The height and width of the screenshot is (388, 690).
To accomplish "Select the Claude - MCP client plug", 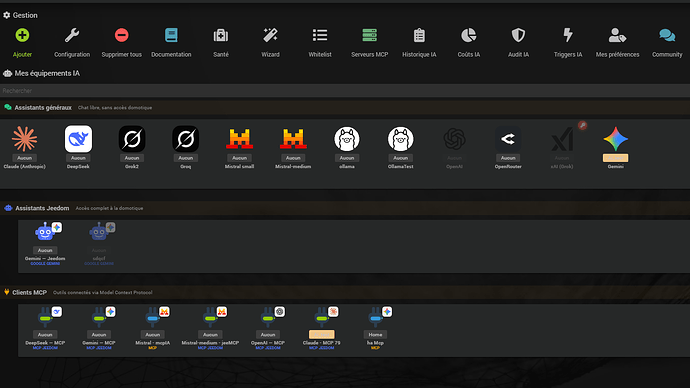I will point(322,328).
